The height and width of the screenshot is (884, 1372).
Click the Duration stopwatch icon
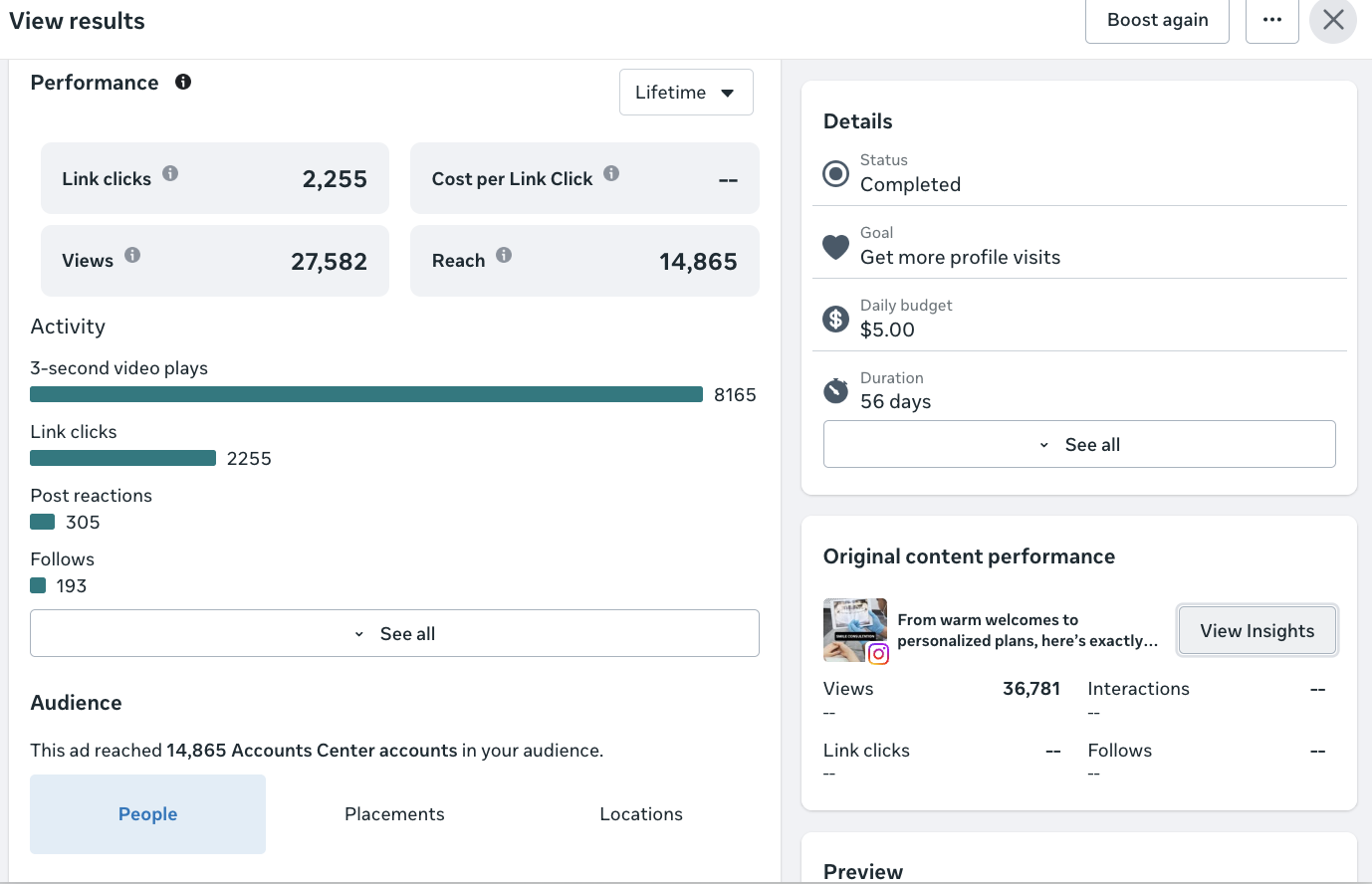(835, 390)
